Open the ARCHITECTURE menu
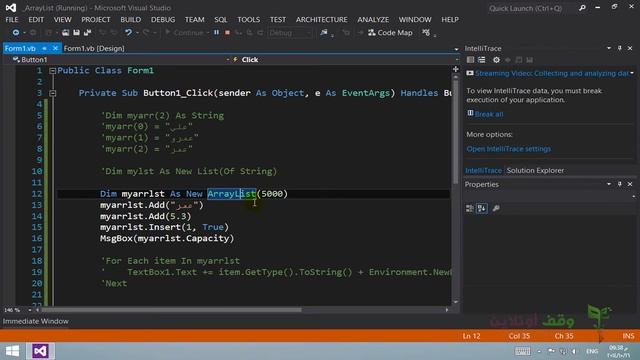640x360 pixels. tap(322, 20)
